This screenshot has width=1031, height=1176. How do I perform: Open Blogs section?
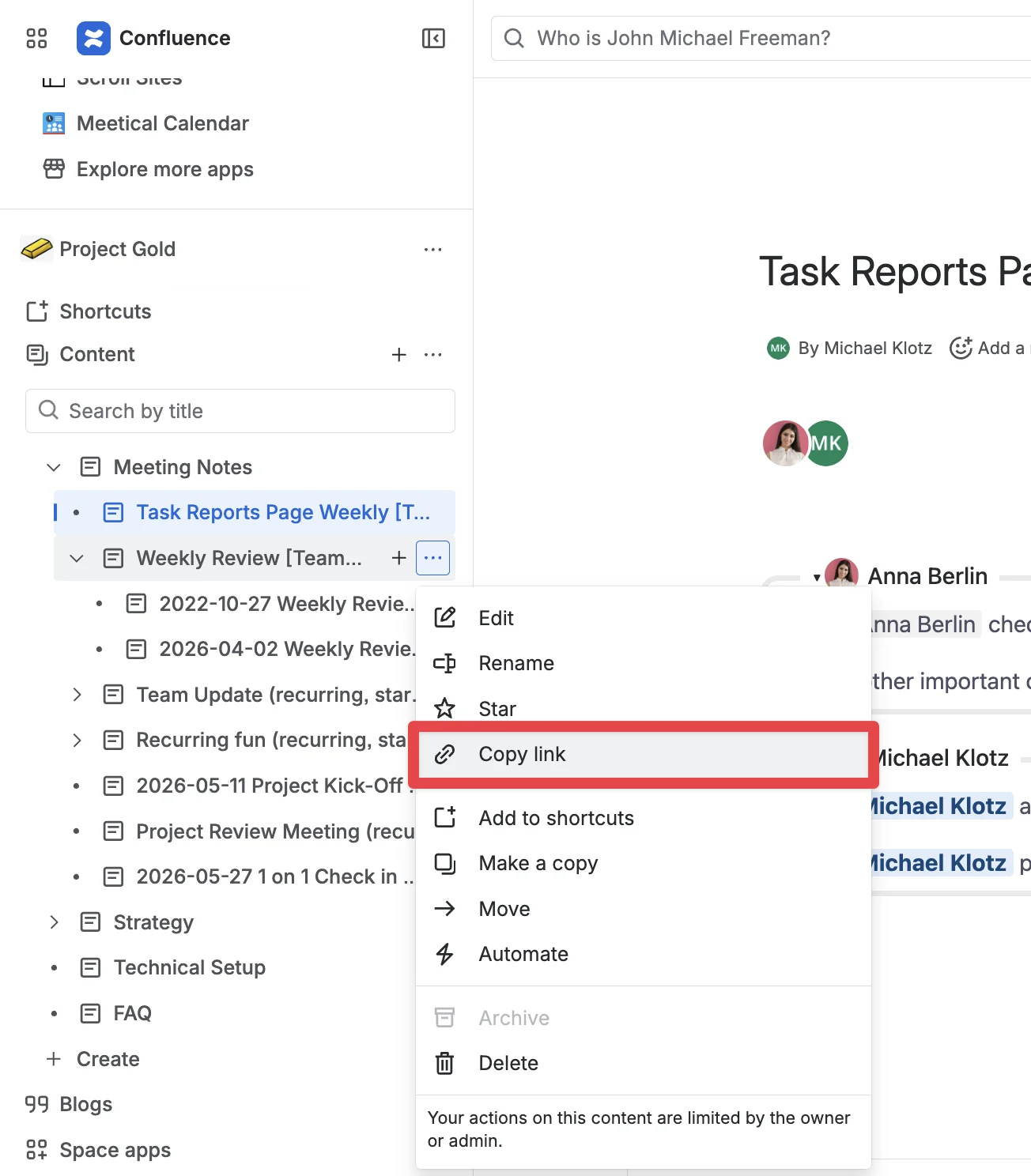85,1104
